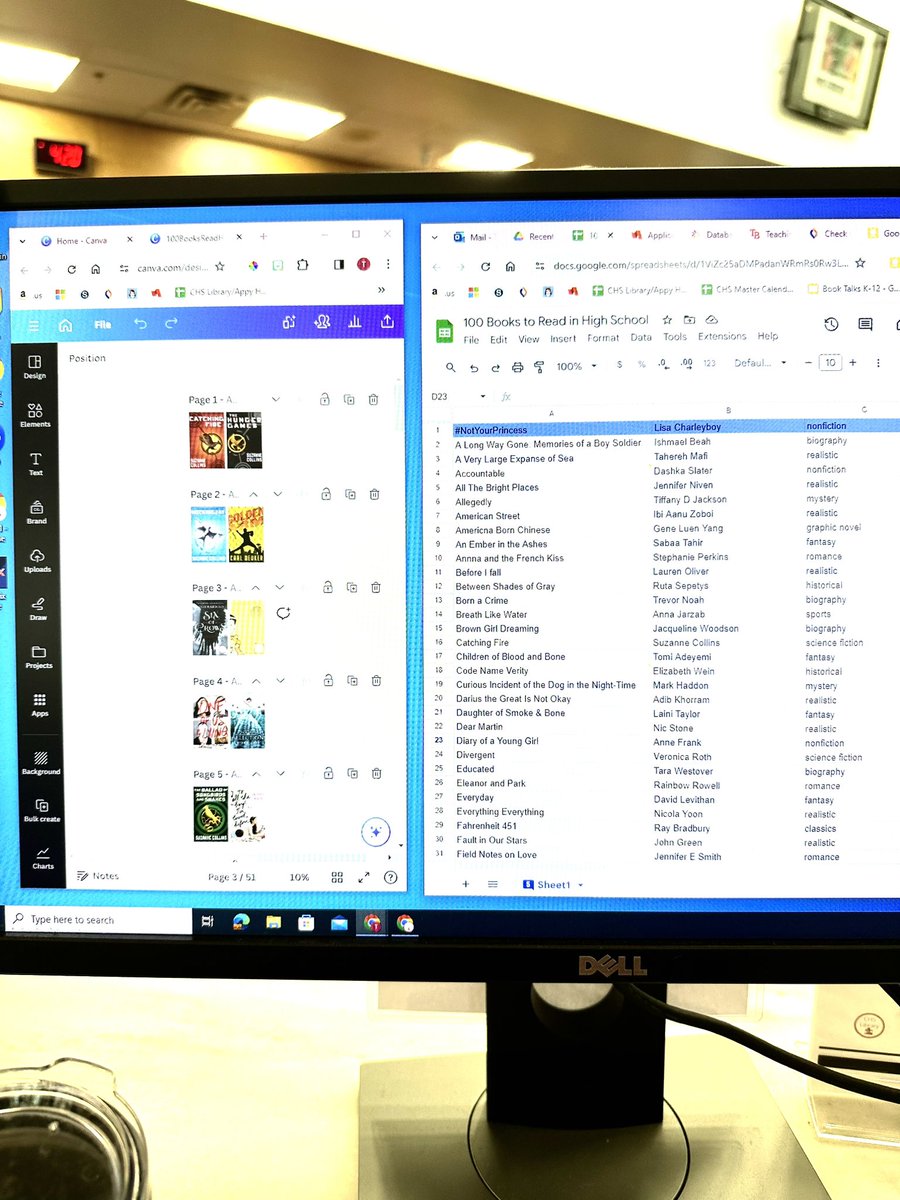Open version history clock icon in Sheets

(831, 324)
